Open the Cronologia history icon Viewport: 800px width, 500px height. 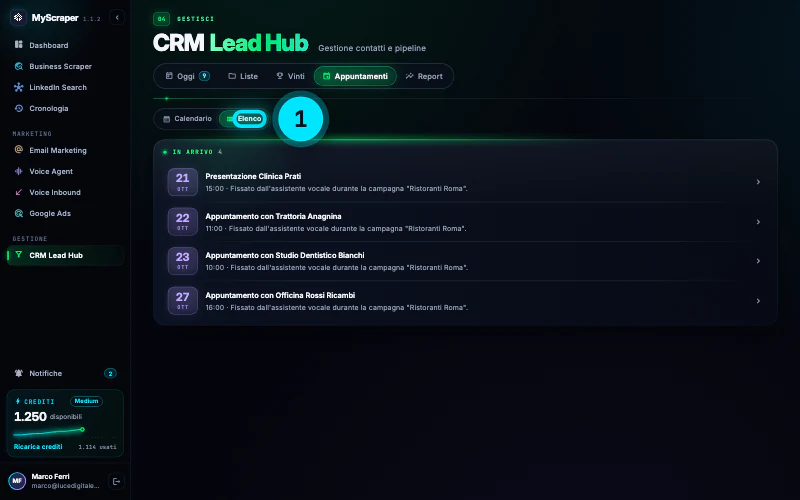(19, 108)
